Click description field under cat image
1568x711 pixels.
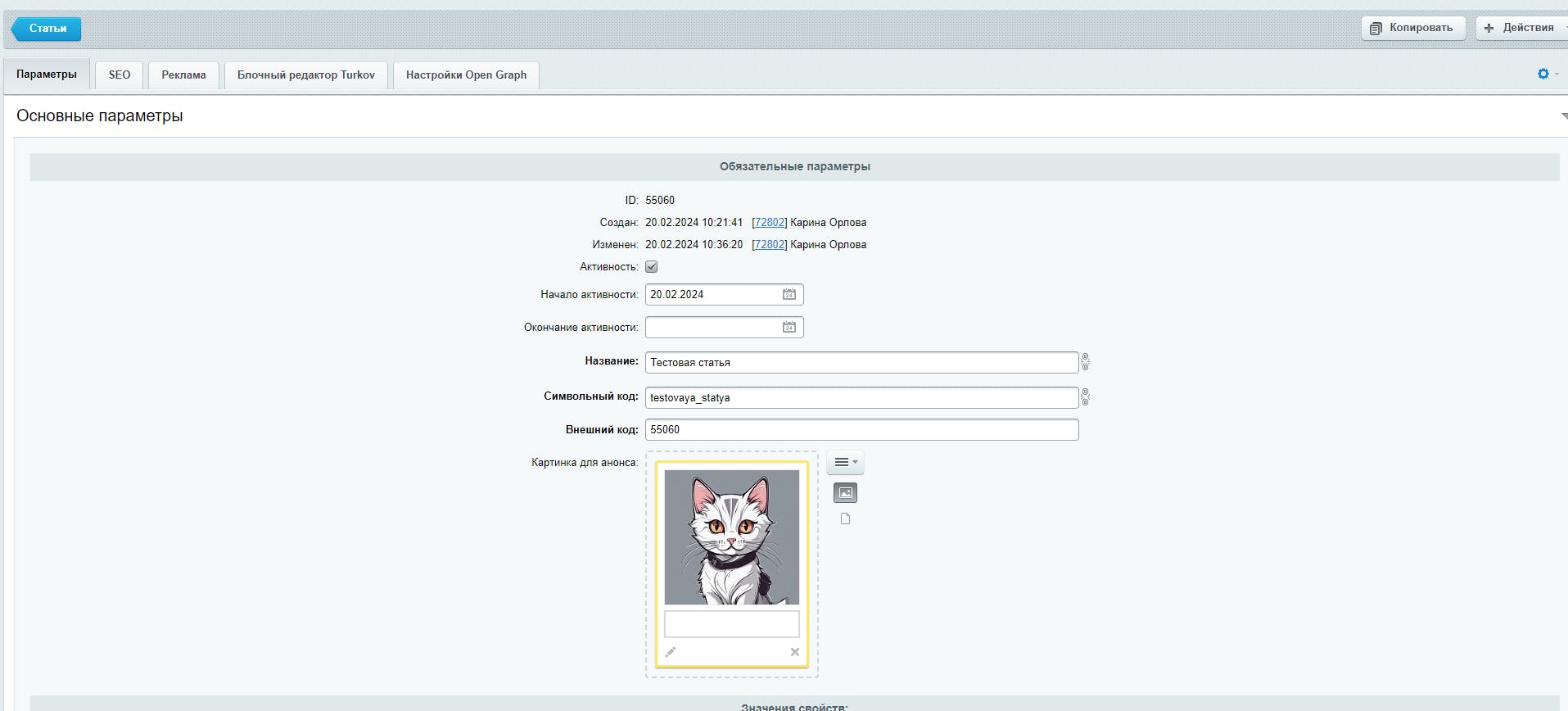pos(731,624)
